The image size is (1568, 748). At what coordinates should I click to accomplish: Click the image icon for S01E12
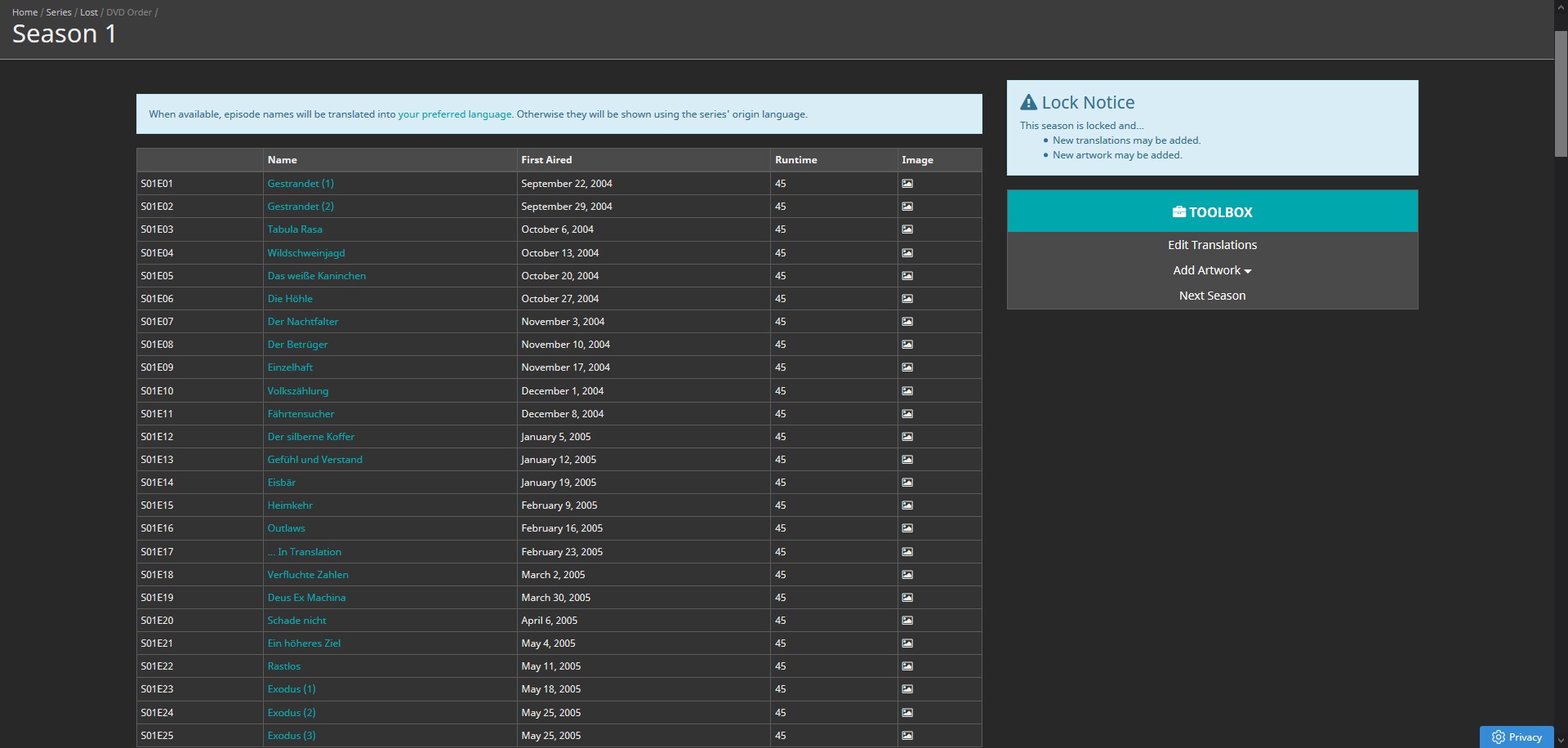(907, 437)
